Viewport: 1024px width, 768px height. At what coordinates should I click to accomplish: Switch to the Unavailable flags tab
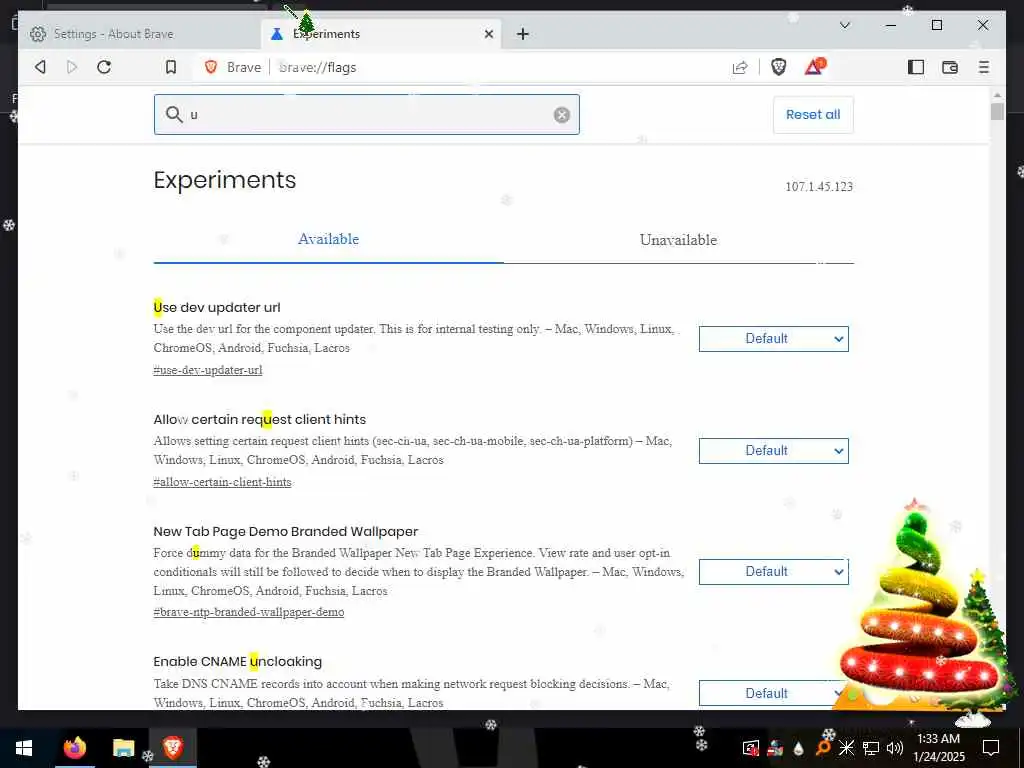click(679, 240)
